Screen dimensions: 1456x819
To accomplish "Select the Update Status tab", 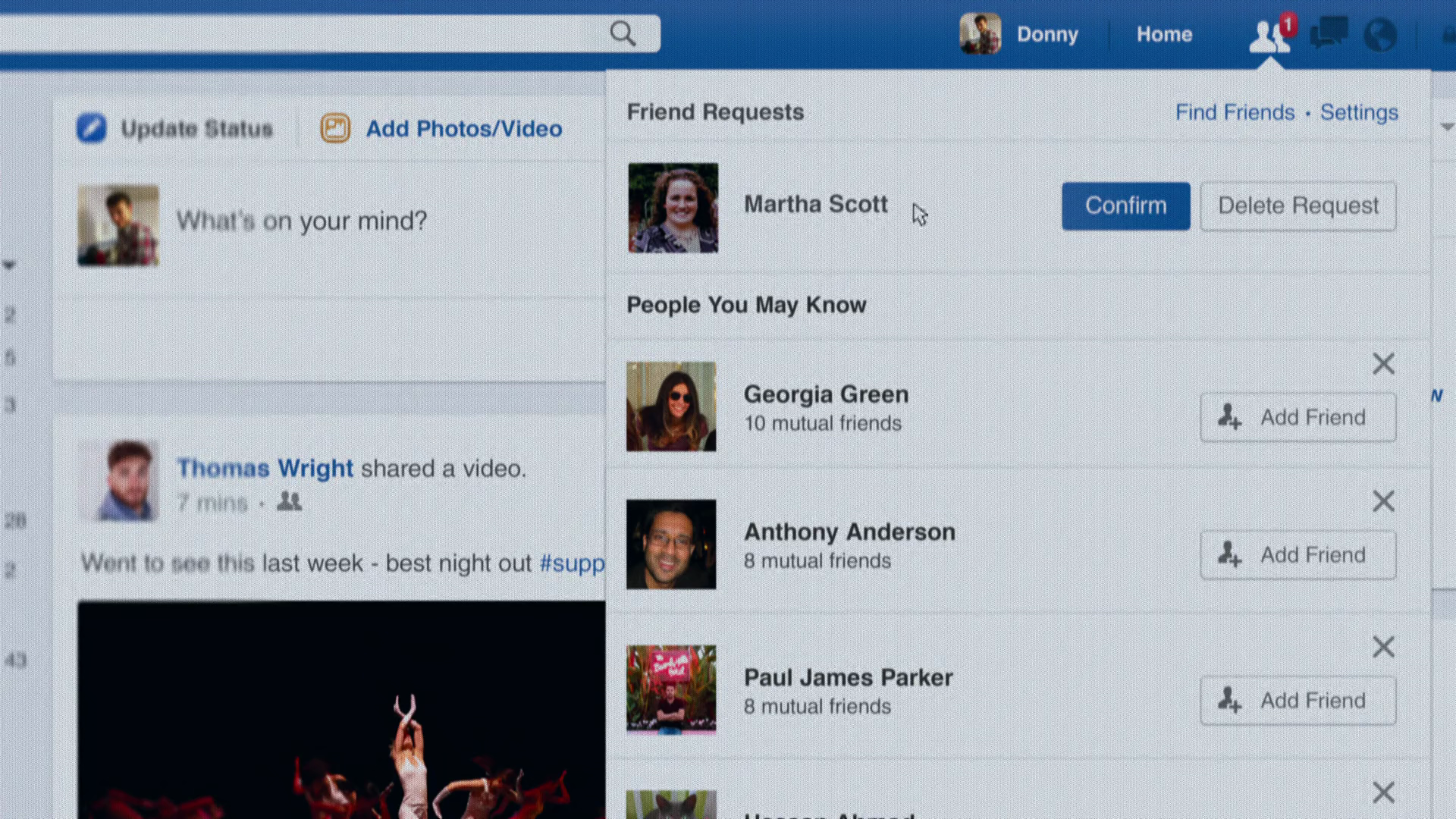I will [x=175, y=129].
